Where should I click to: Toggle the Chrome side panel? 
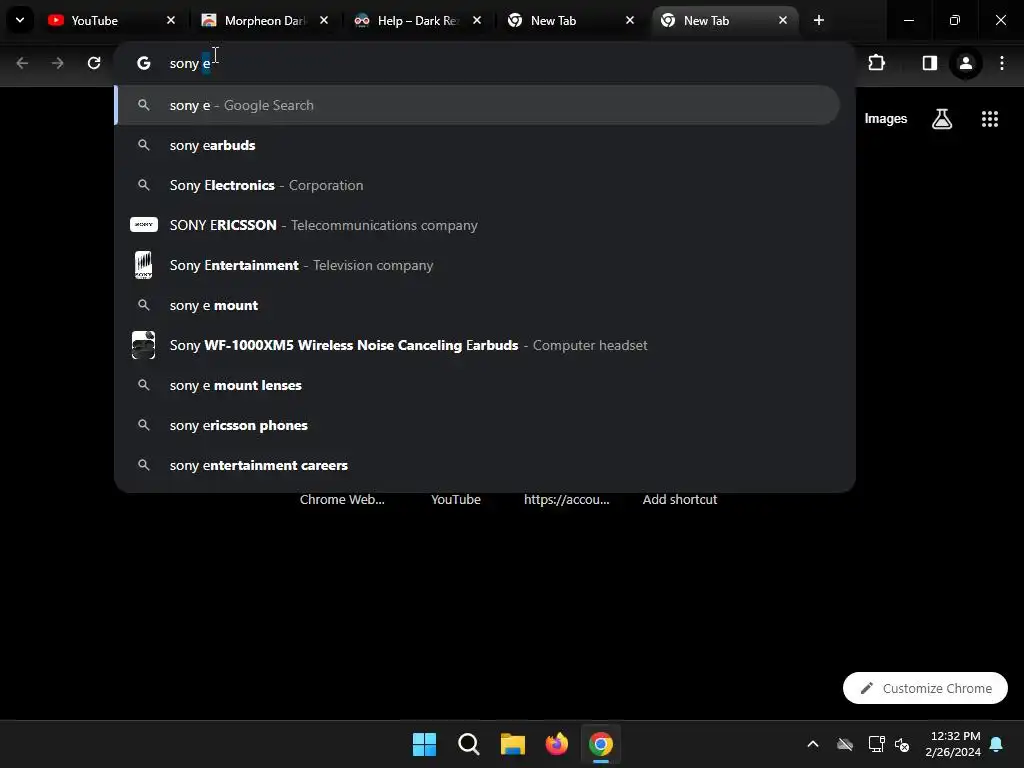pos(929,63)
